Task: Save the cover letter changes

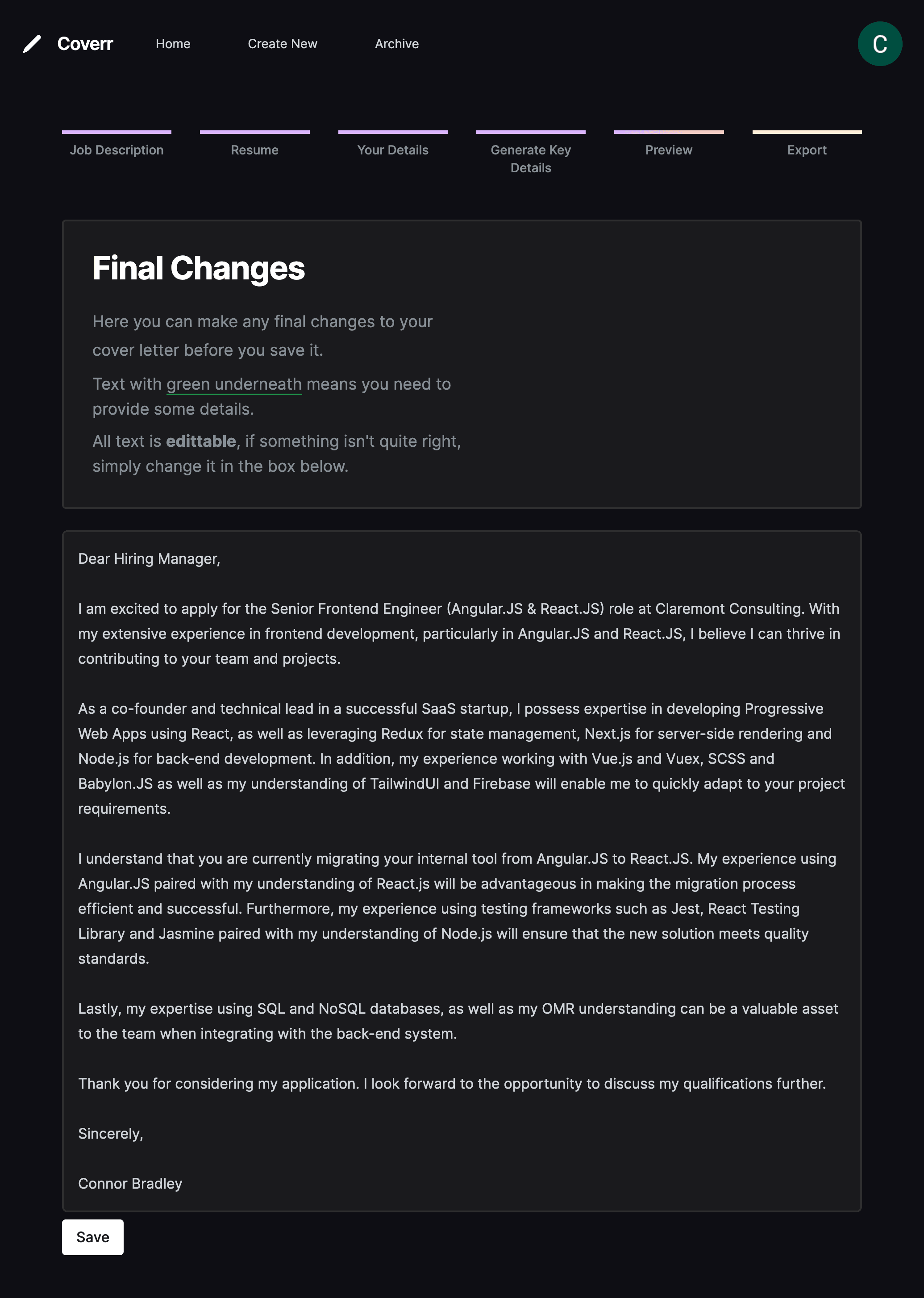Action: pos(93,1237)
